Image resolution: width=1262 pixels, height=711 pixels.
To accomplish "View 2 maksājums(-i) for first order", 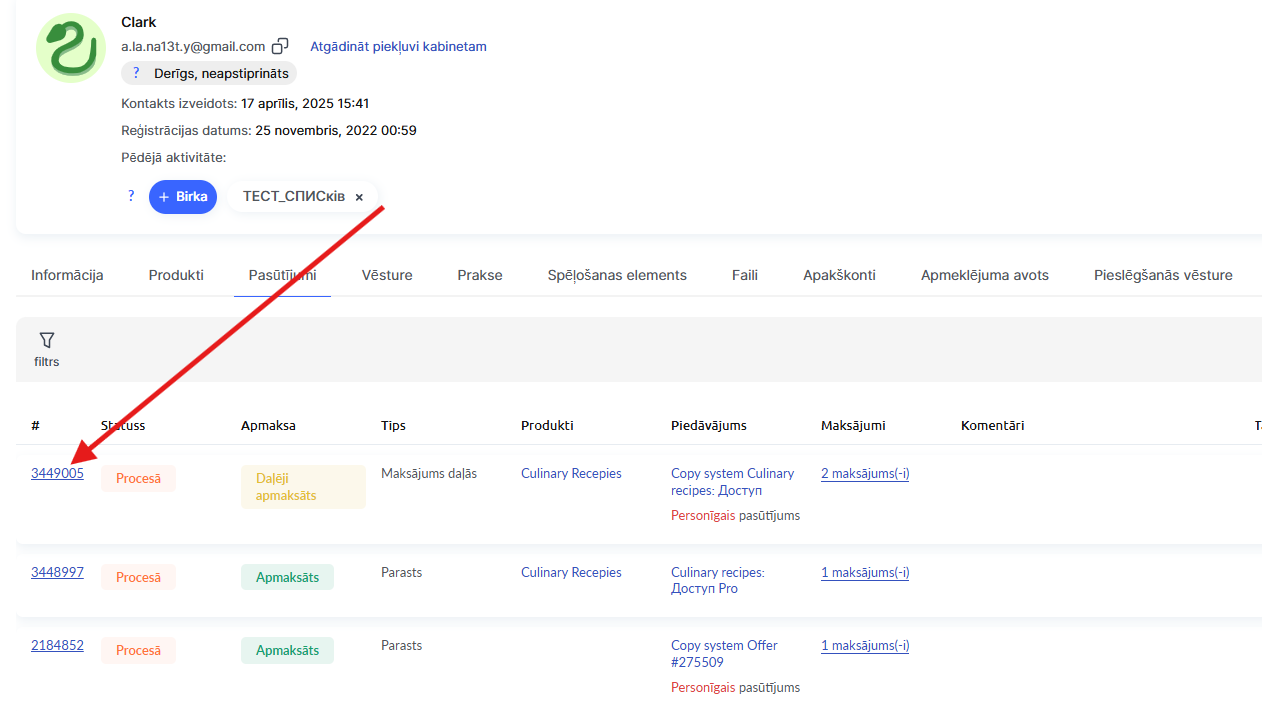I will pos(865,473).
